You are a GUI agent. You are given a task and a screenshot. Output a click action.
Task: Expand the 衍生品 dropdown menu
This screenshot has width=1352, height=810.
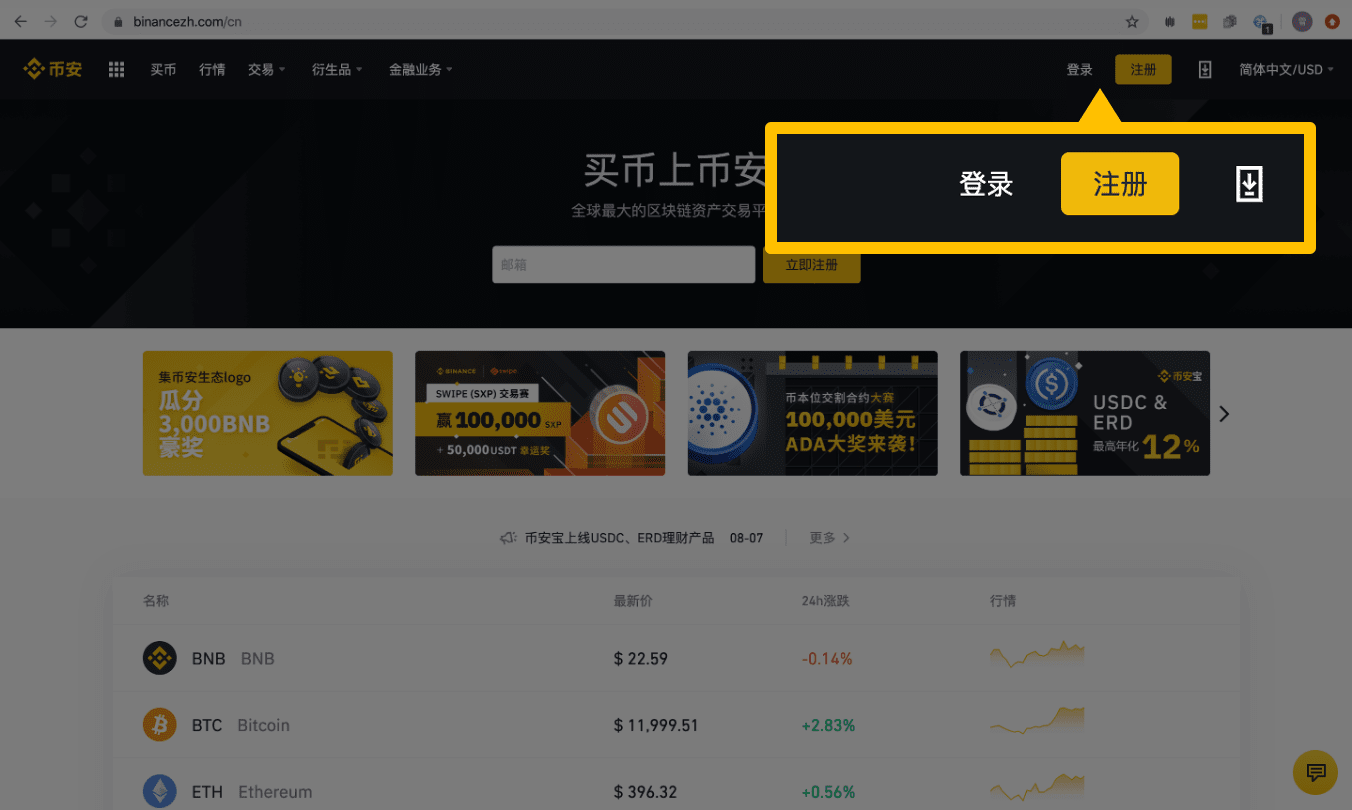[337, 69]
